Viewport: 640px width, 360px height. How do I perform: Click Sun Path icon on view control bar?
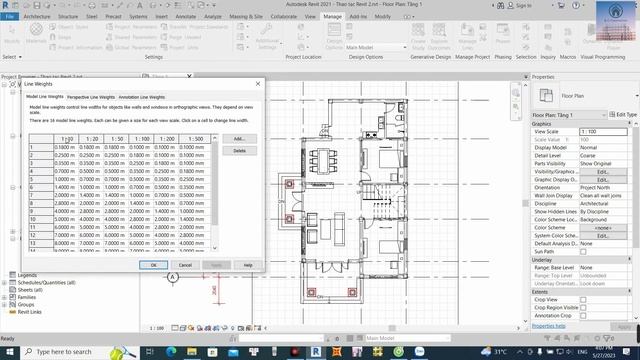pos(191,328)
